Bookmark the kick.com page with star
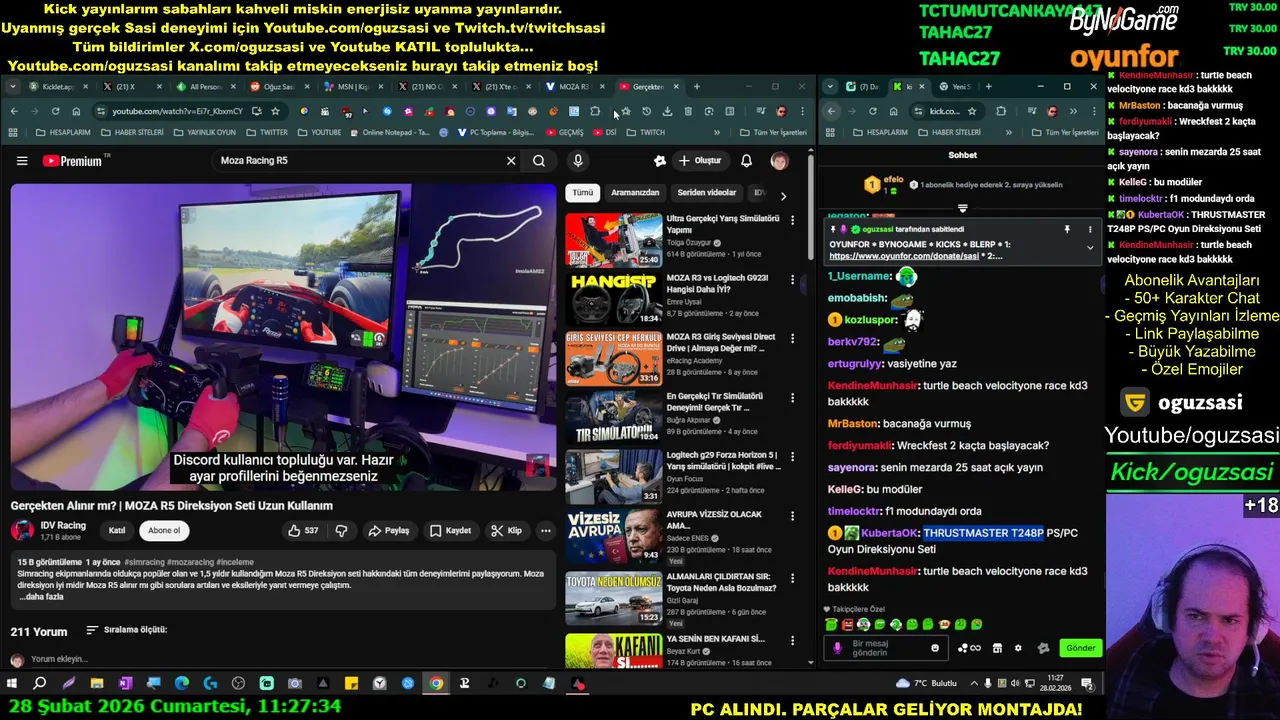1280x720 pixels. pyautogui.click(x=971, y=111)
